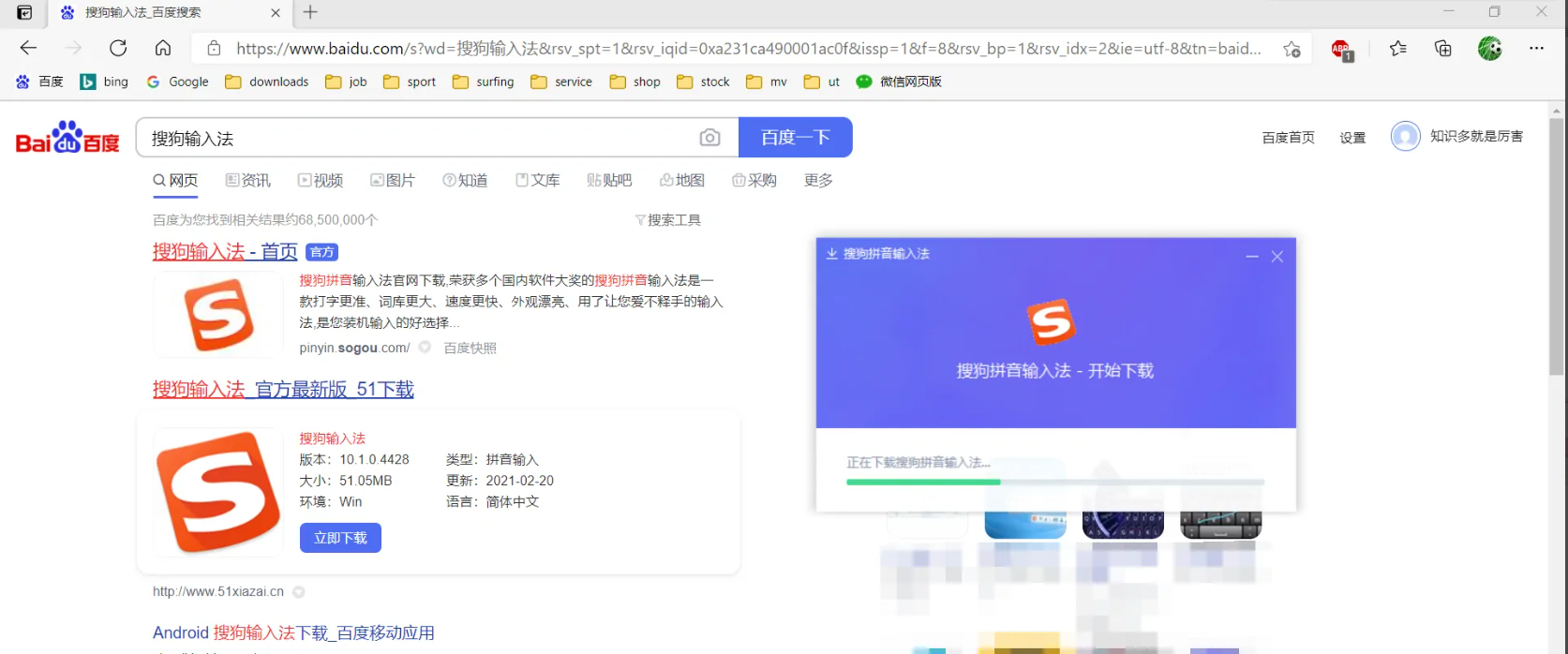Screen dimensions: 1568x654
Task: Expand the shop bookmark folder
Action: pos(635,82)
